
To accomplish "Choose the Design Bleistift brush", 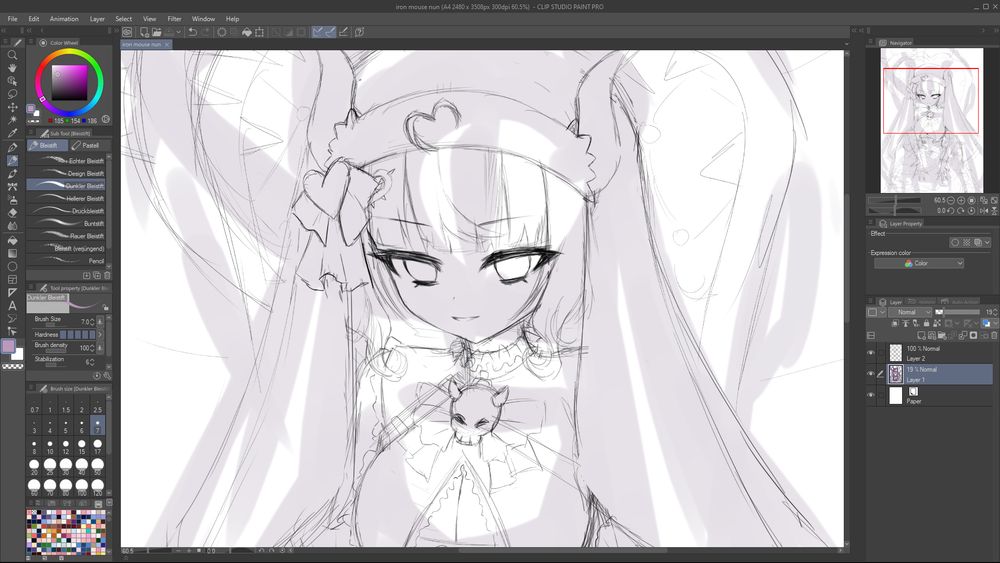I will coord(66,173).
